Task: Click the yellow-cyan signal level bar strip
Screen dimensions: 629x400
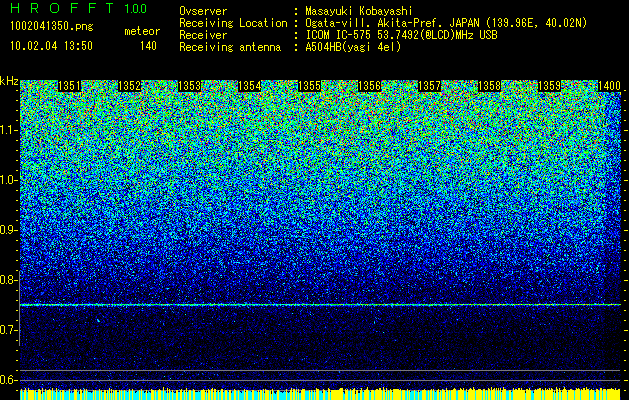Action: pos(320,394)
